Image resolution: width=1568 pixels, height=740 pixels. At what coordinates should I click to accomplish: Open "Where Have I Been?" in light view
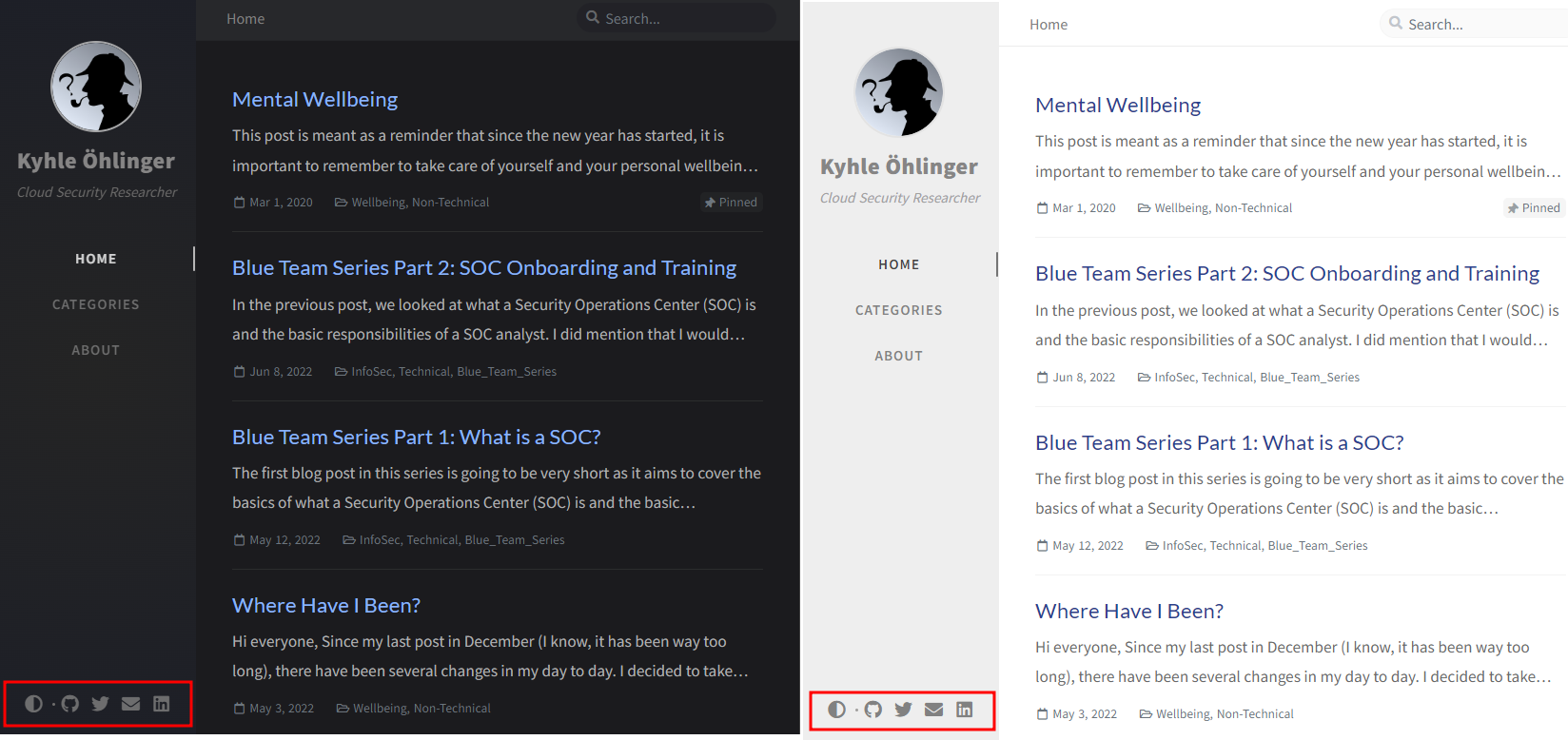click(x=1128, y=612)
